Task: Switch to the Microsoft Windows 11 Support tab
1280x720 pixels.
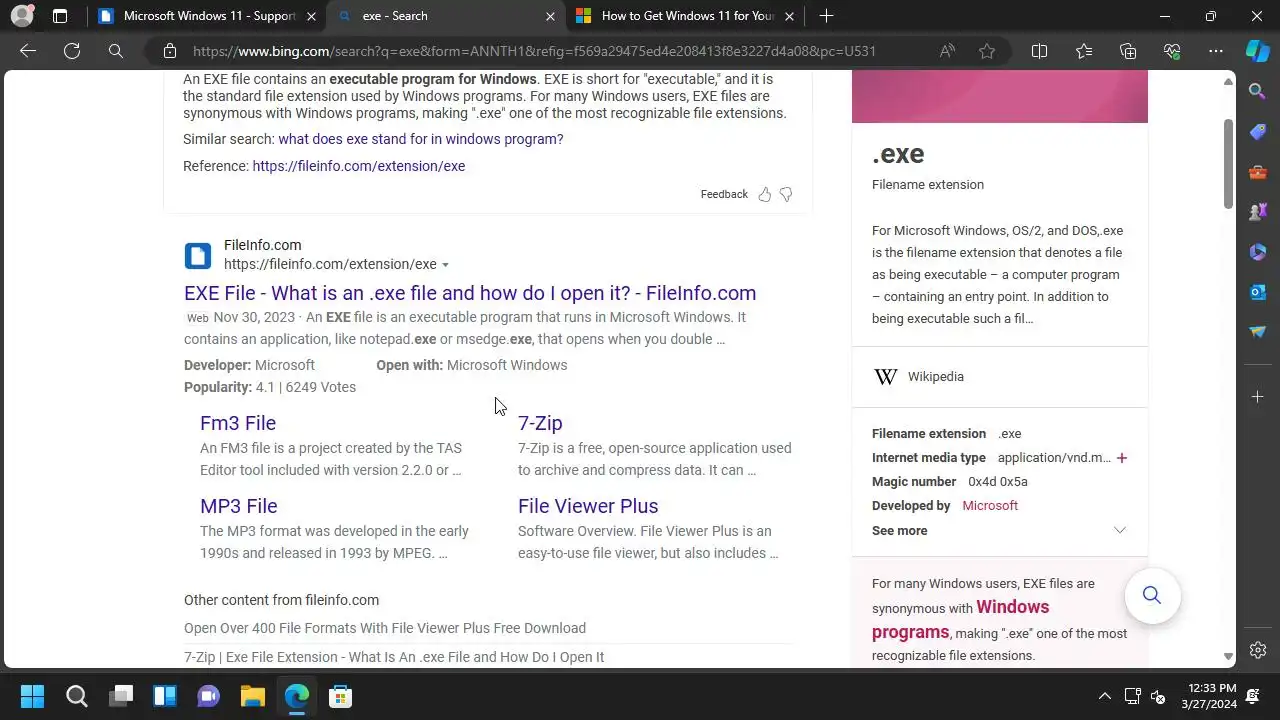Action: (208, 16)
